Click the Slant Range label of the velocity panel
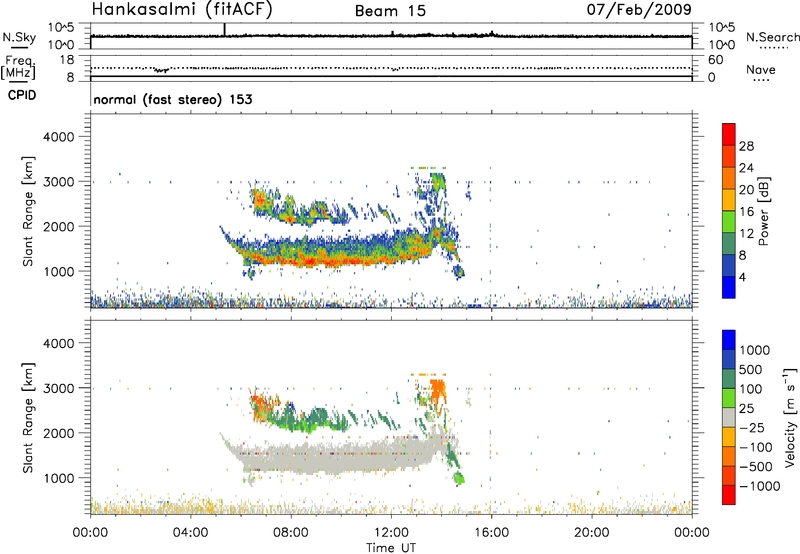This screenshot has width=800, height=554. click(x=28, y=418)
